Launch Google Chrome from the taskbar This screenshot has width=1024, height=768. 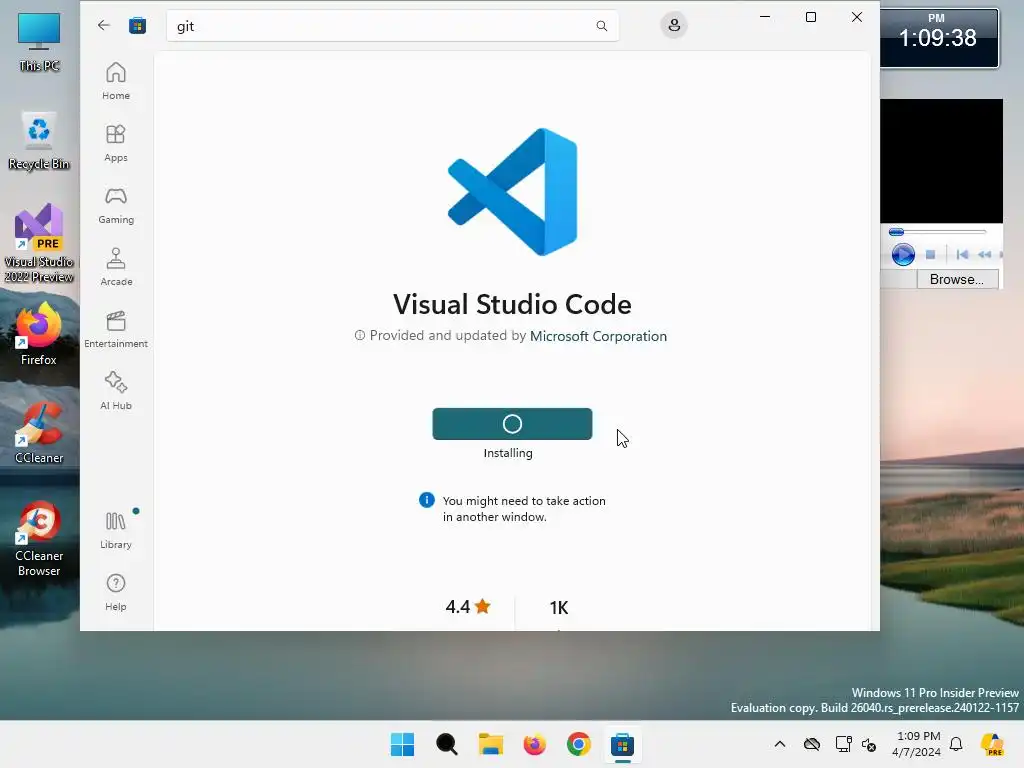point(579,744)
